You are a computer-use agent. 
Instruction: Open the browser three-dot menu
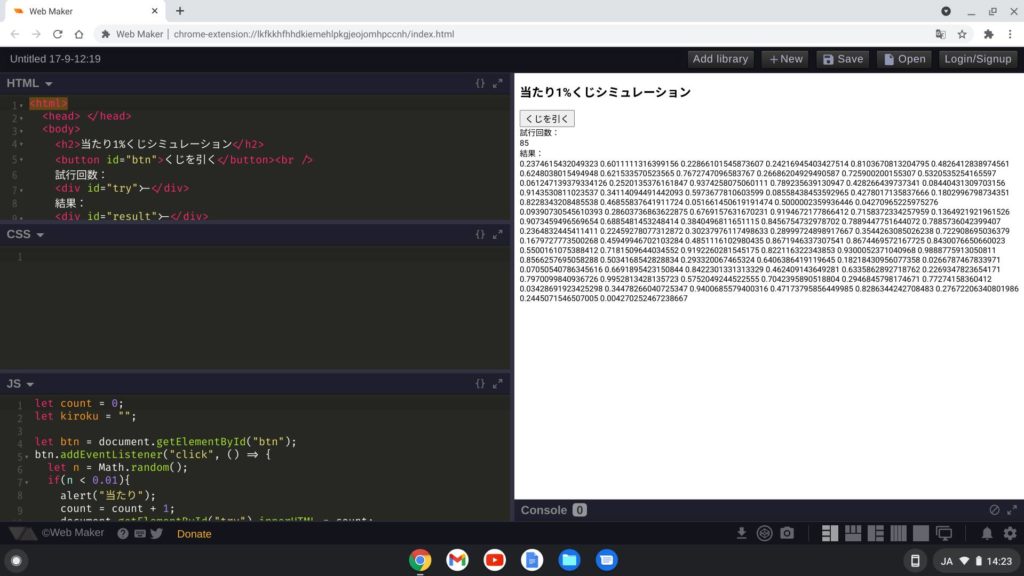[x=1010, y=34]
